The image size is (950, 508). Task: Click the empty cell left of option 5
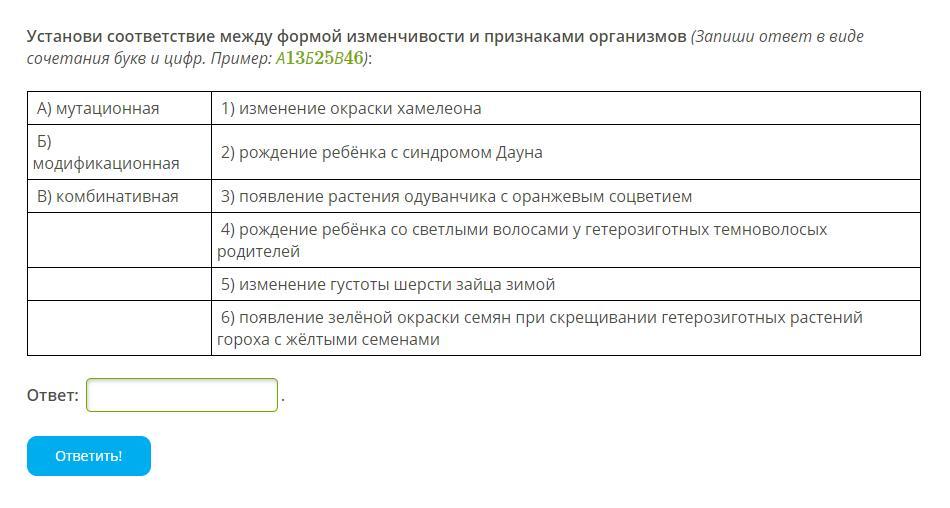click(119, 284)
